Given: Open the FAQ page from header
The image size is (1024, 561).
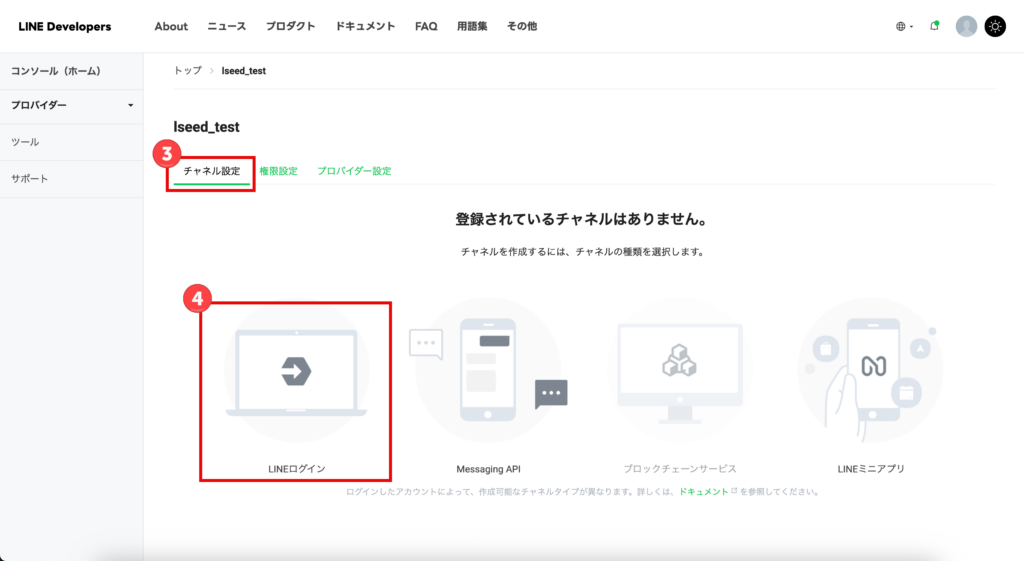Looking at the screenshot, I should point(426,27).
